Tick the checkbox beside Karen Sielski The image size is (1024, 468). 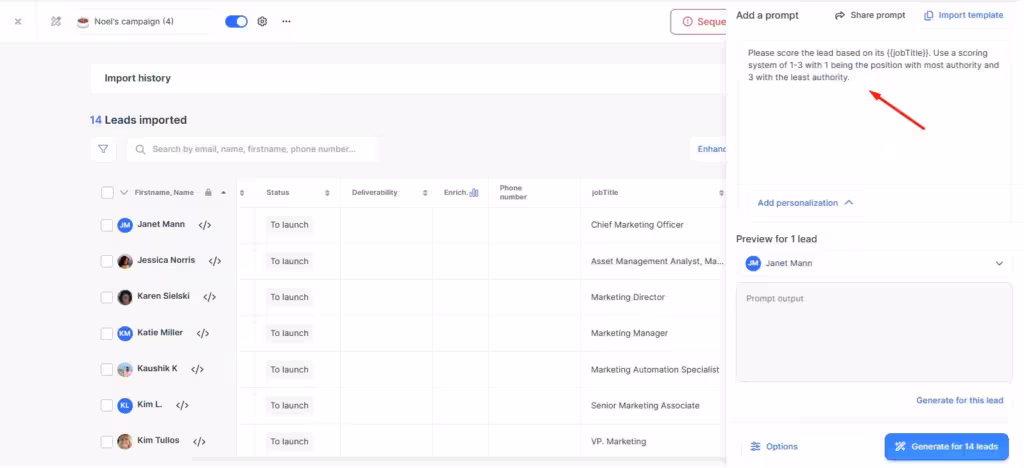[x=107, y=297]
